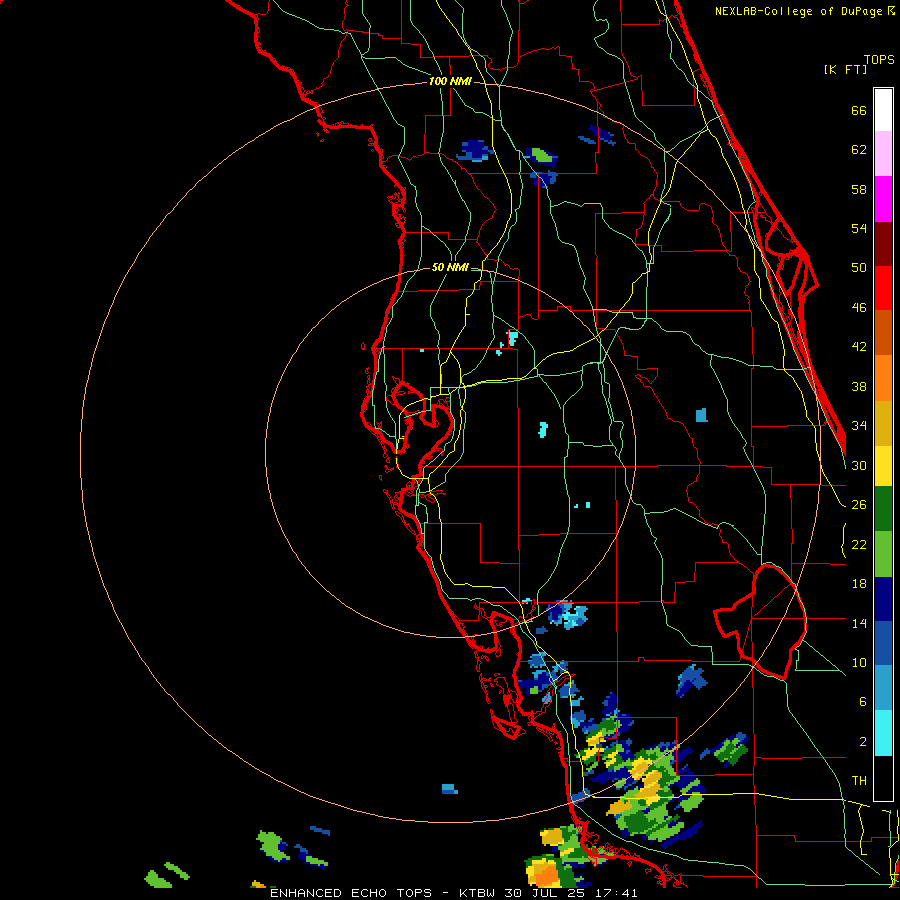
Task: Click the 66 value on the scale
Action: (x=859, y=110)
